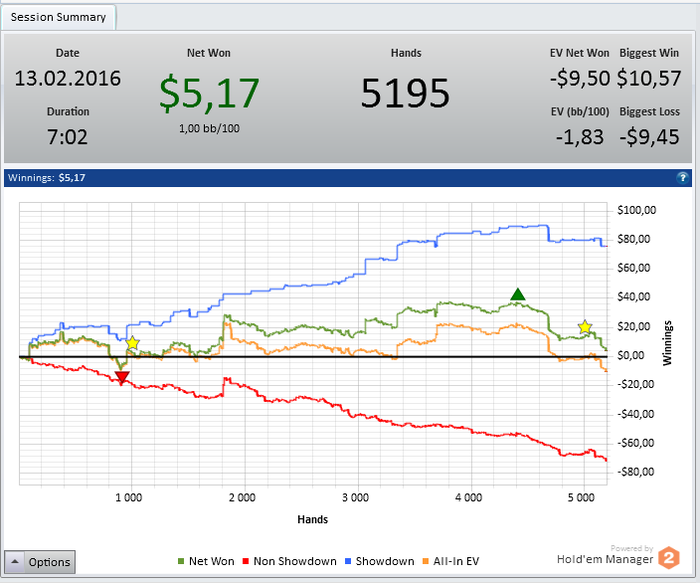Click the Hands x-axis title
This screenshot has width=700, height=583.
point(312,520)
